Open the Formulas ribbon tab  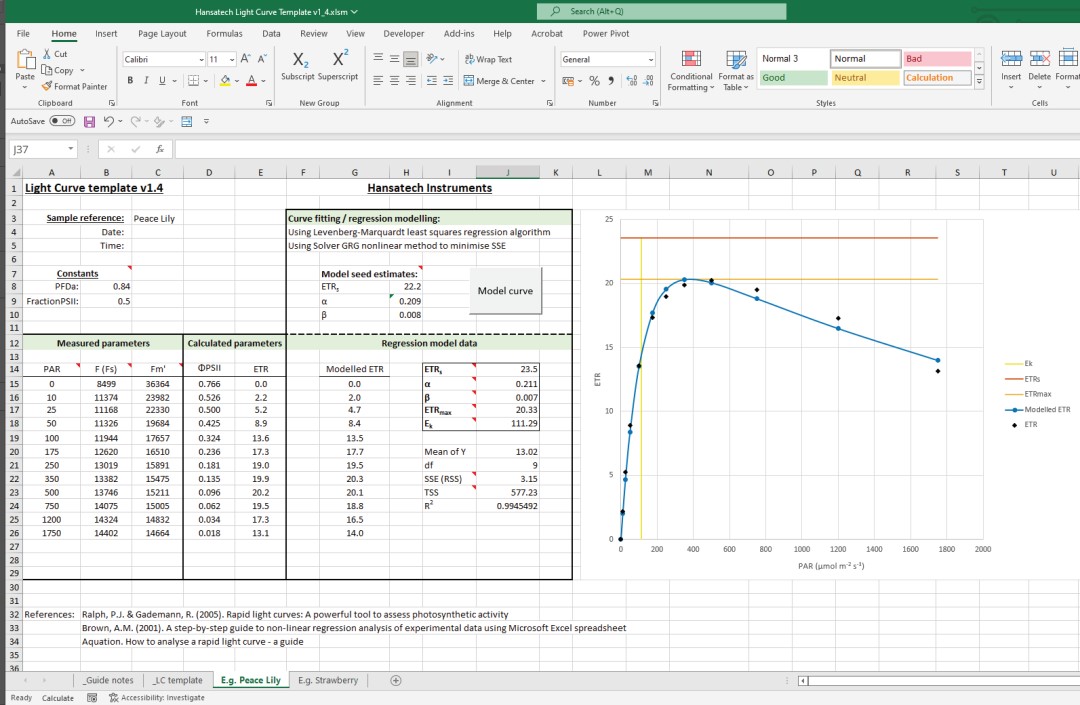(x=224, y=33)
